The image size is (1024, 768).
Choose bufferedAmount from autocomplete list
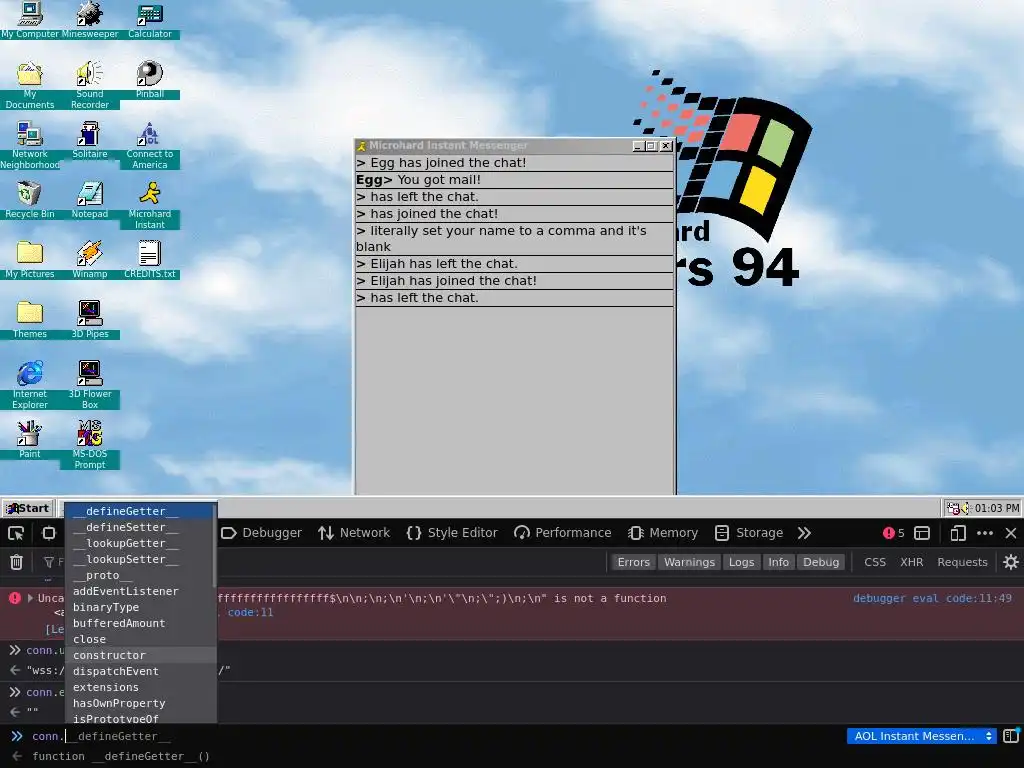point(138,623)
